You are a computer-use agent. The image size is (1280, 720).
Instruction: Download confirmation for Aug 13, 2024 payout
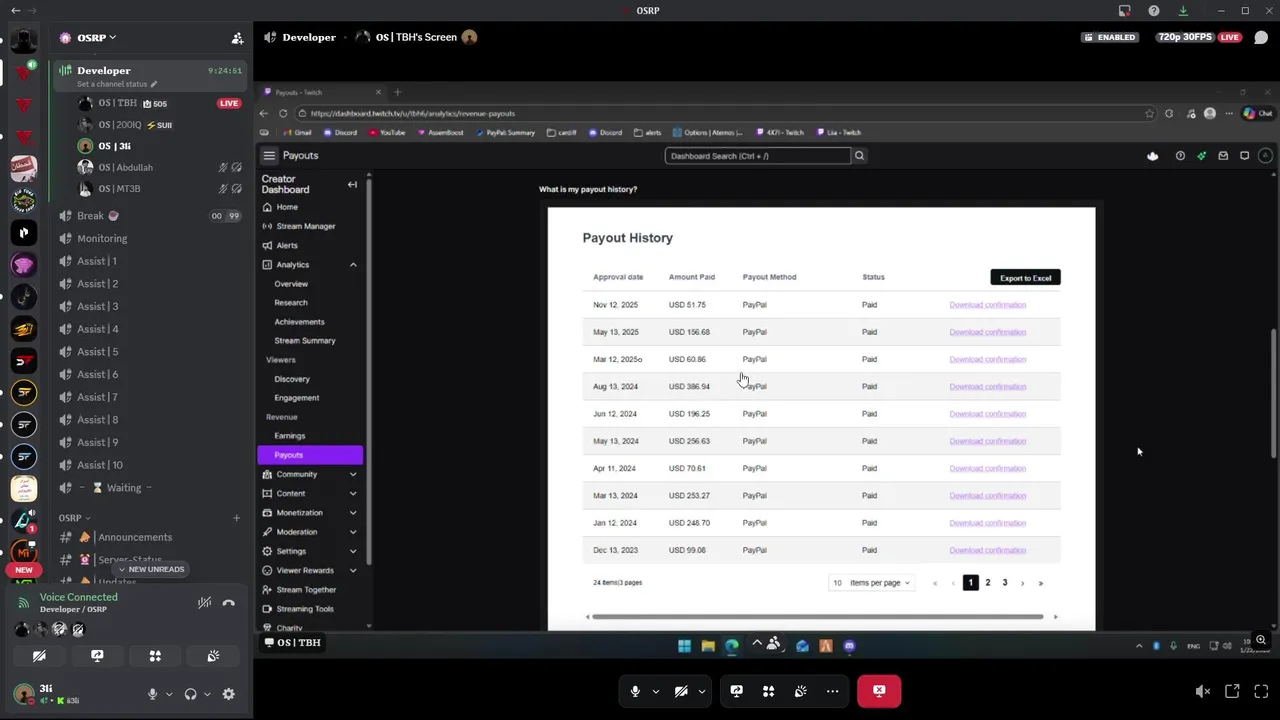coord(988,387)
